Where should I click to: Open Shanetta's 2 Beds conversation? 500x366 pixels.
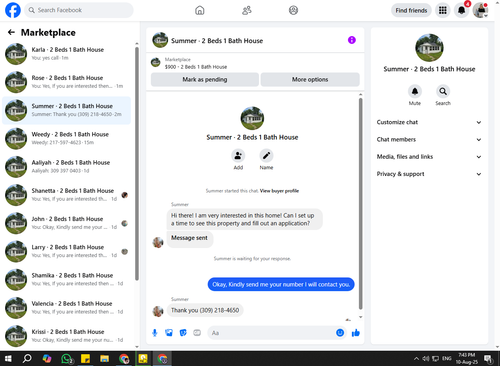tap(67, 195)
